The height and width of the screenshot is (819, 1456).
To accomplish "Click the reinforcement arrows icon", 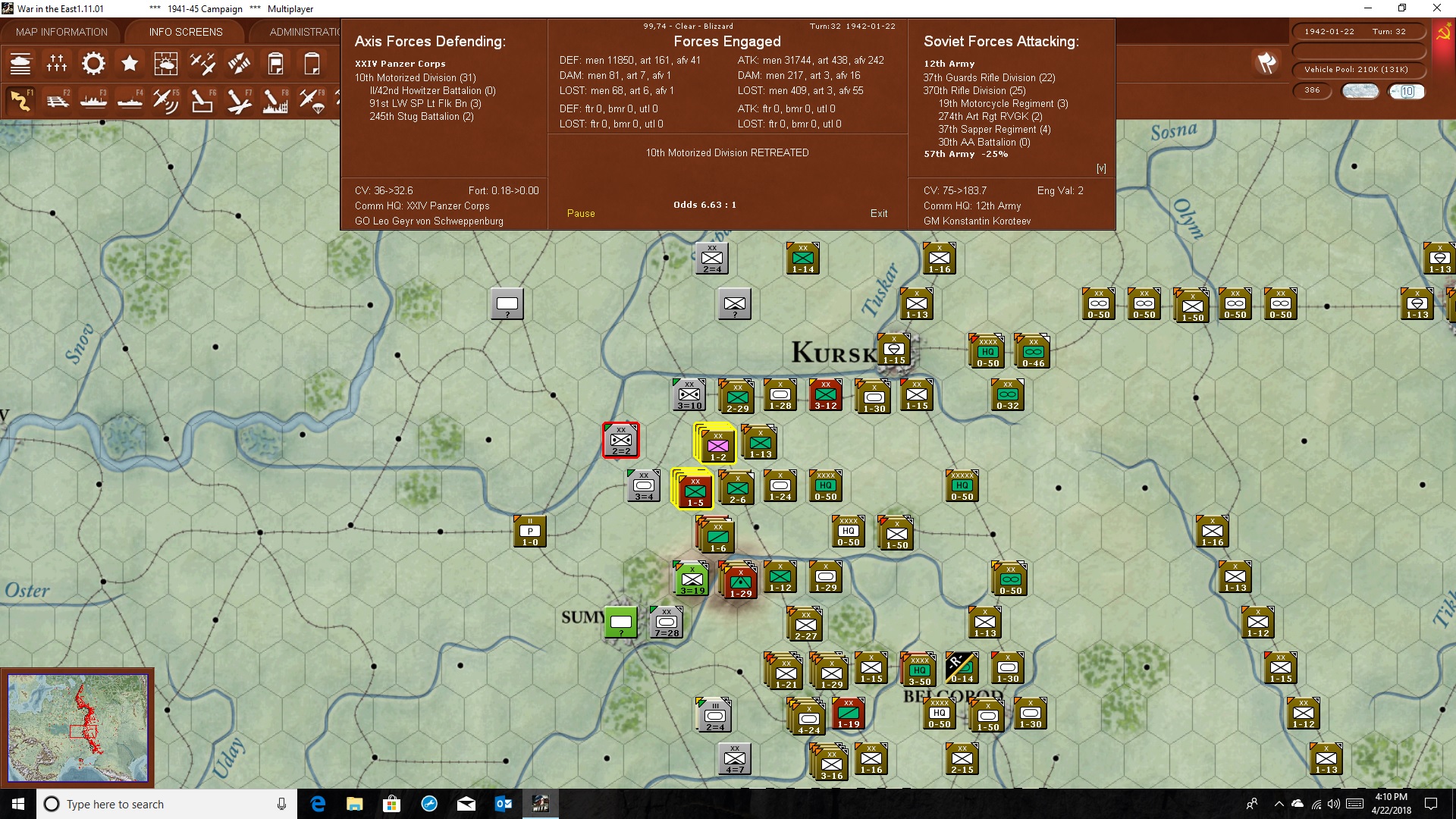I will click(x=239, y=64).
